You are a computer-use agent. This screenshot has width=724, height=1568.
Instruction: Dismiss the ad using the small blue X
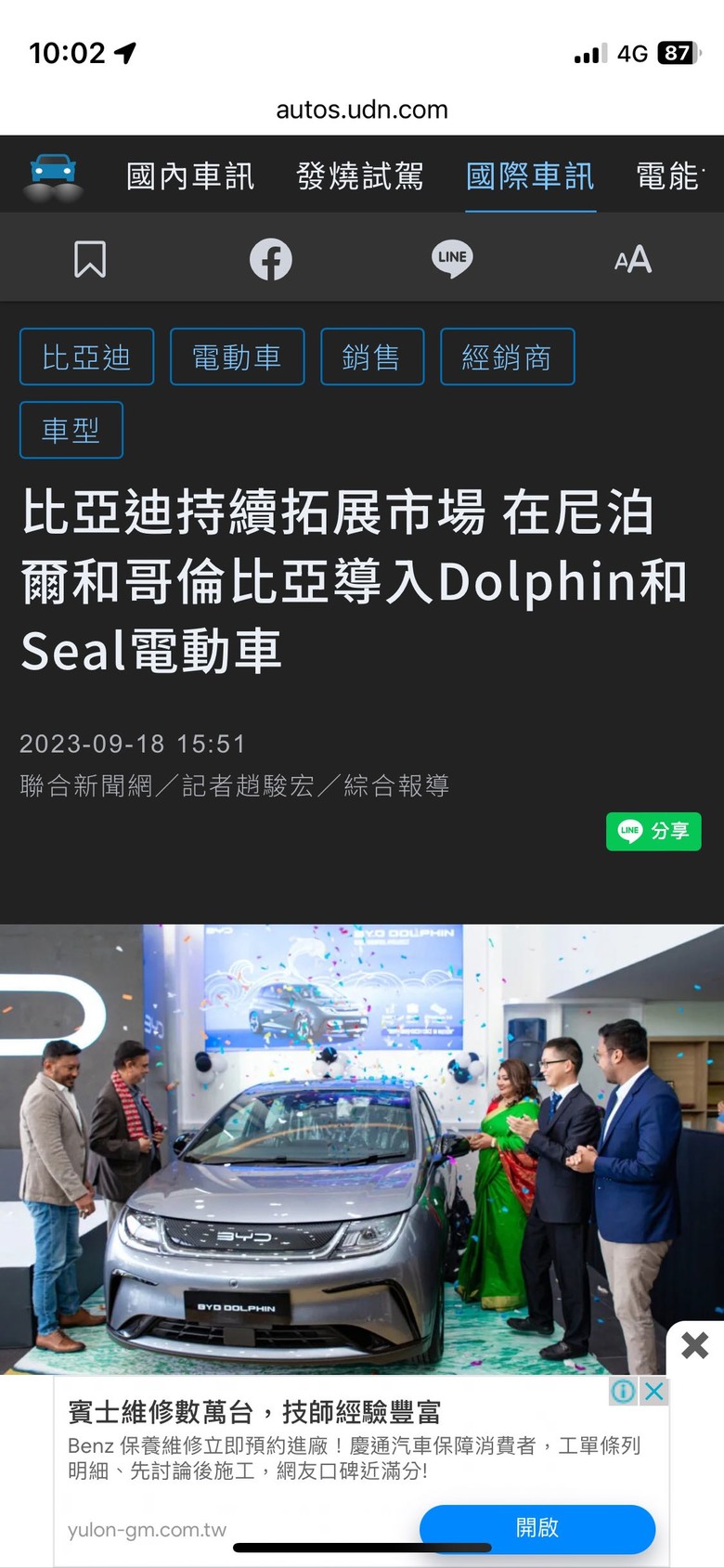point(654,1391)
